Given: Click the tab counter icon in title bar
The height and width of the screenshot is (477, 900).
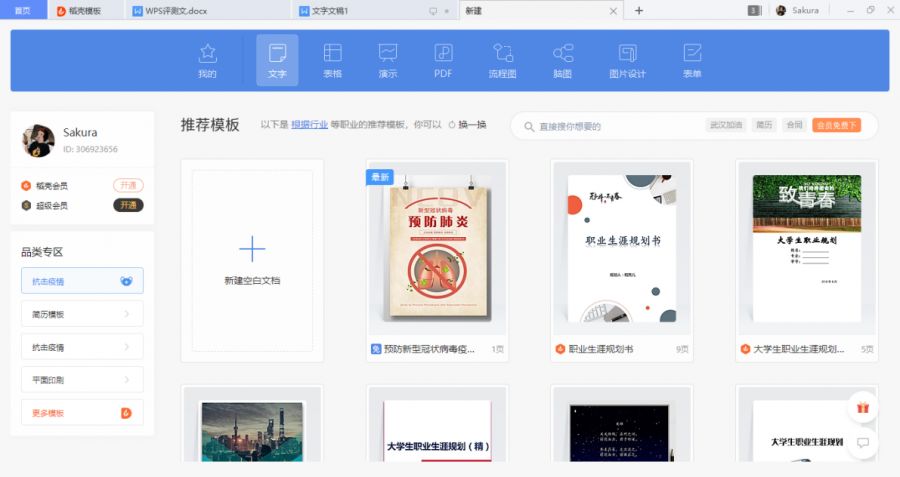Looking at the screenshot, I should pos(754,10).
